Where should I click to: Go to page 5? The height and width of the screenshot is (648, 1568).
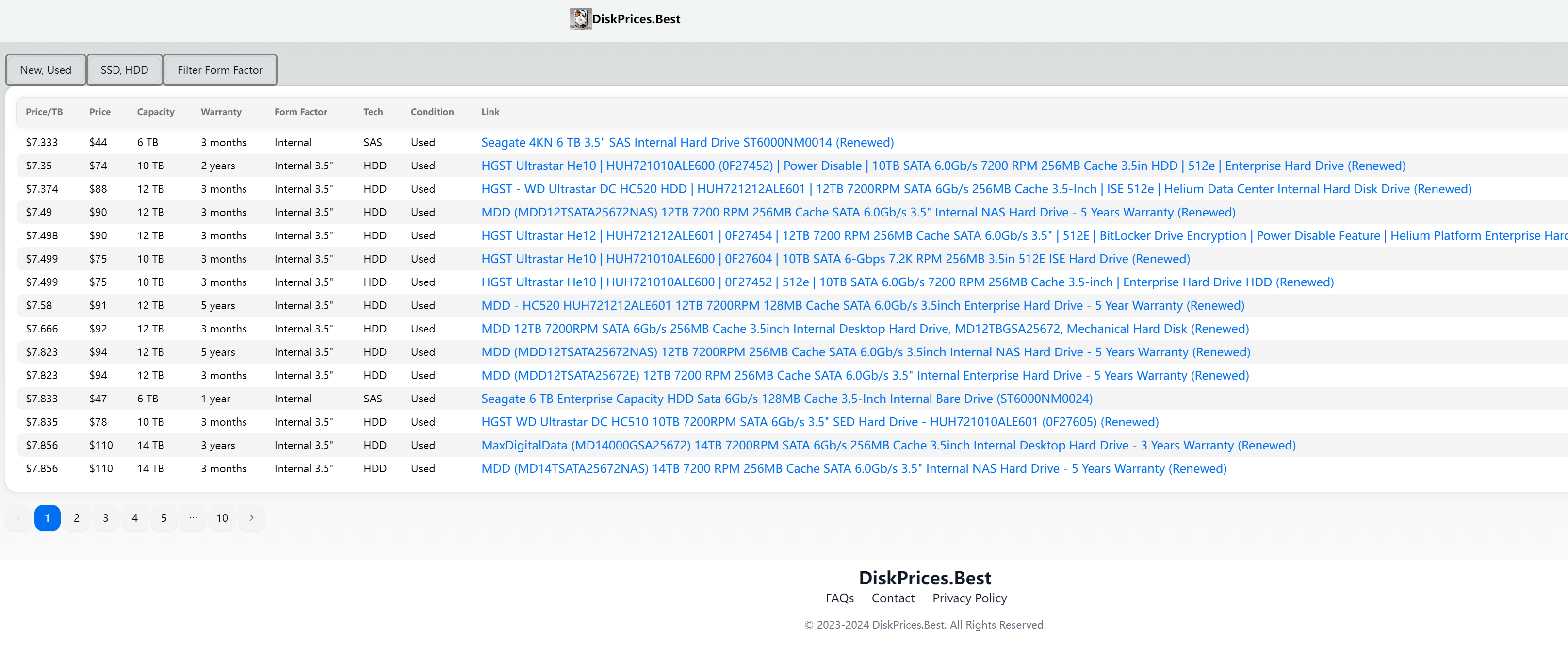tap(164, 517)
